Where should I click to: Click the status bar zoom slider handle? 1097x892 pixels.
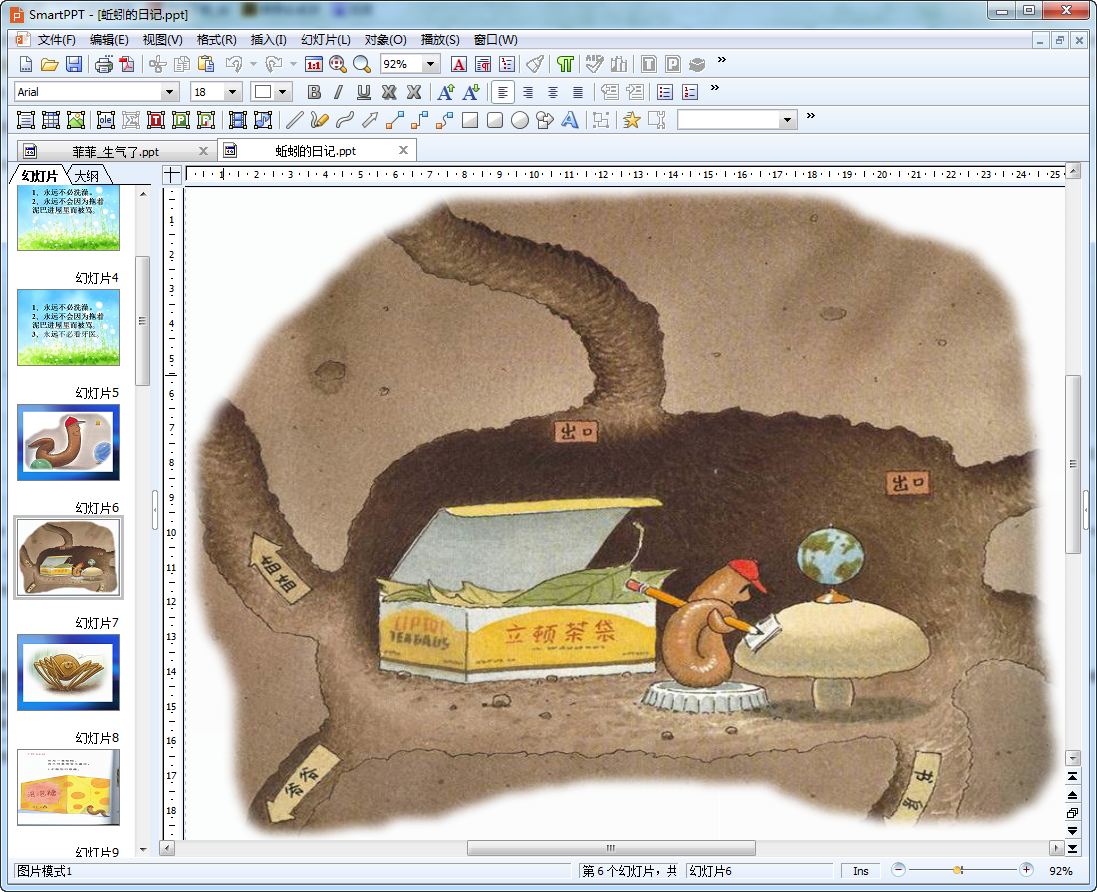click(958, 870)
